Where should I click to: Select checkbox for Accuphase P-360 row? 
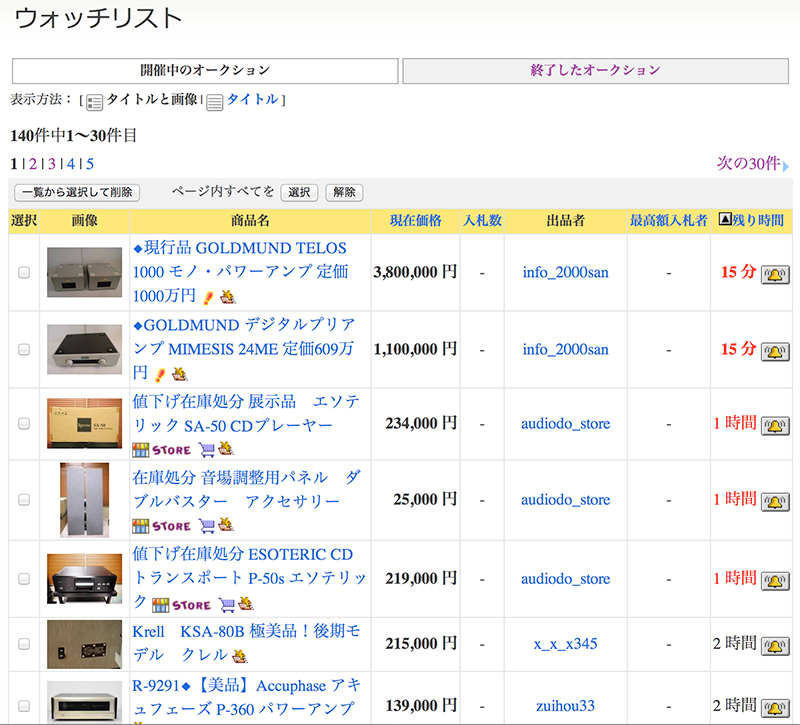24,706
